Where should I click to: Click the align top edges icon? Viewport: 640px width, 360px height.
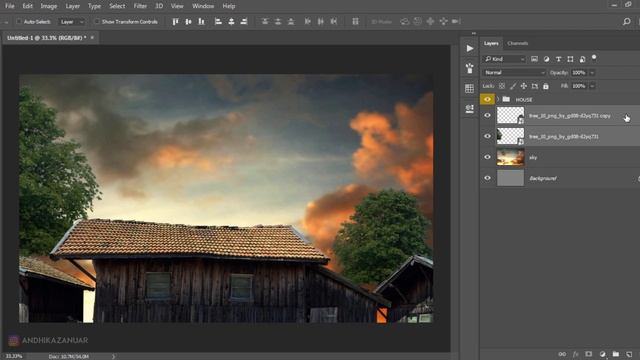[176, 22]
